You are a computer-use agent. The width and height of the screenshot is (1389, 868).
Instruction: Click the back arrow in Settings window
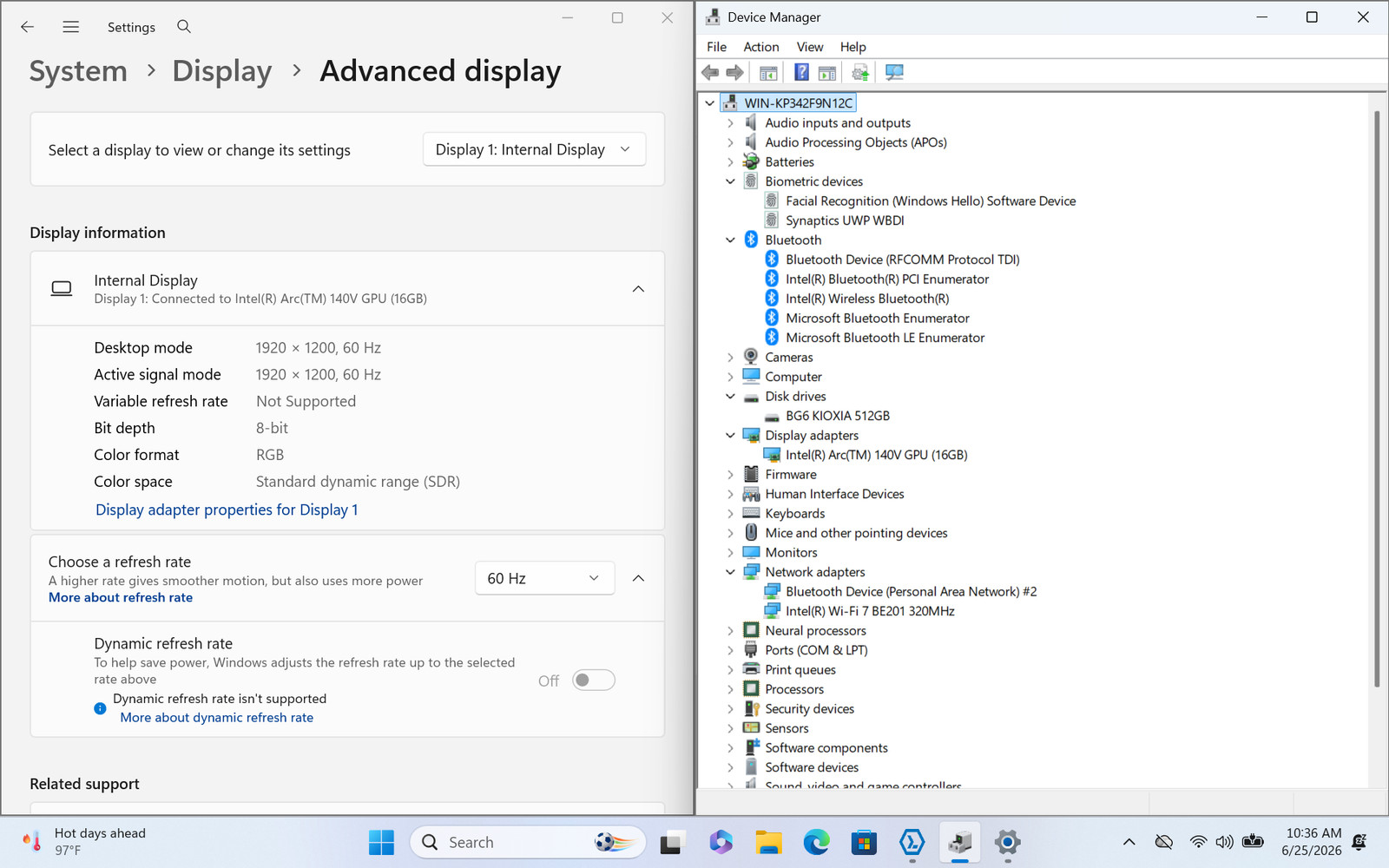27,27
